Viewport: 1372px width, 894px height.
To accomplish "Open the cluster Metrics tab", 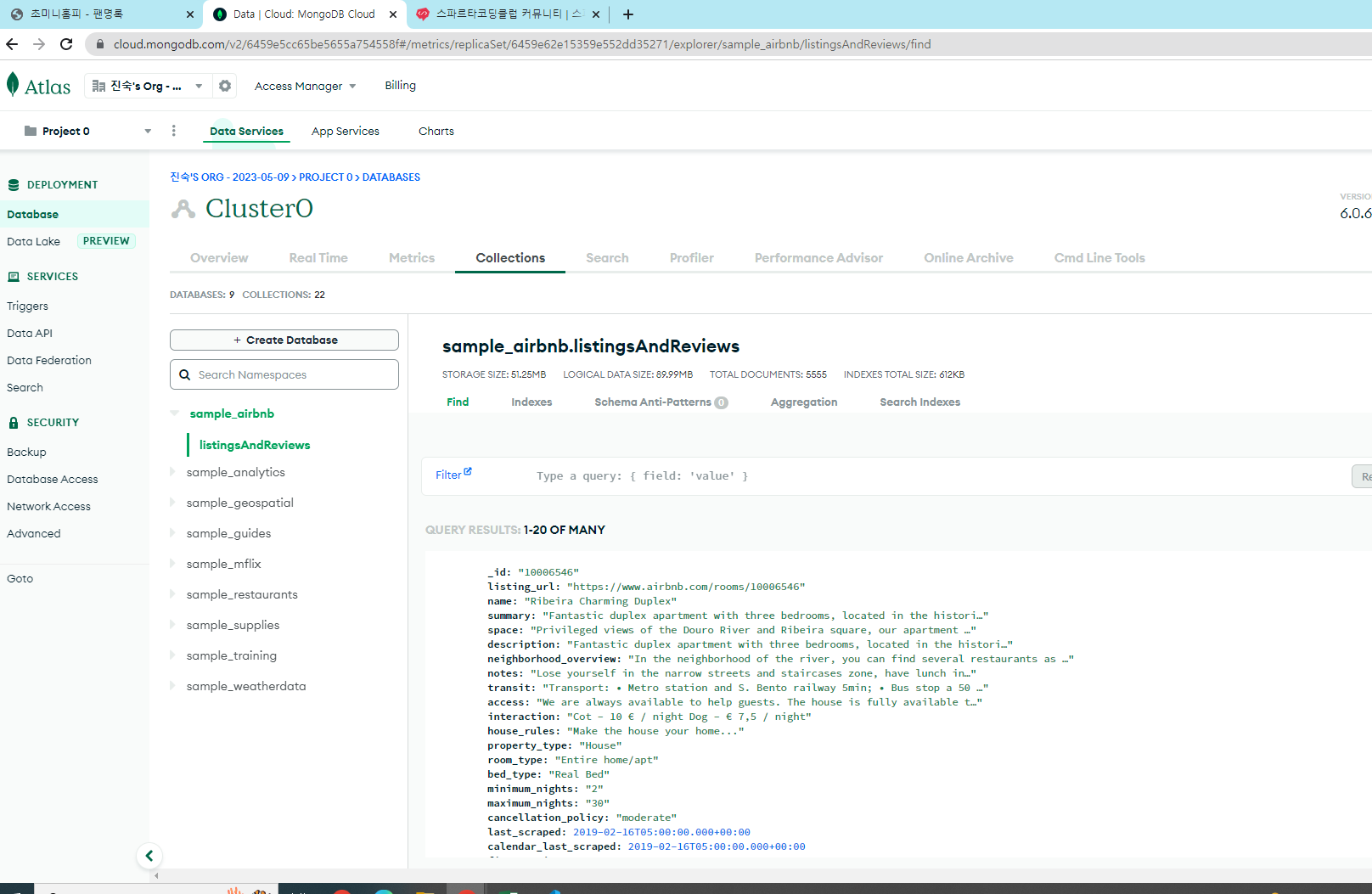I will [412, 257].
